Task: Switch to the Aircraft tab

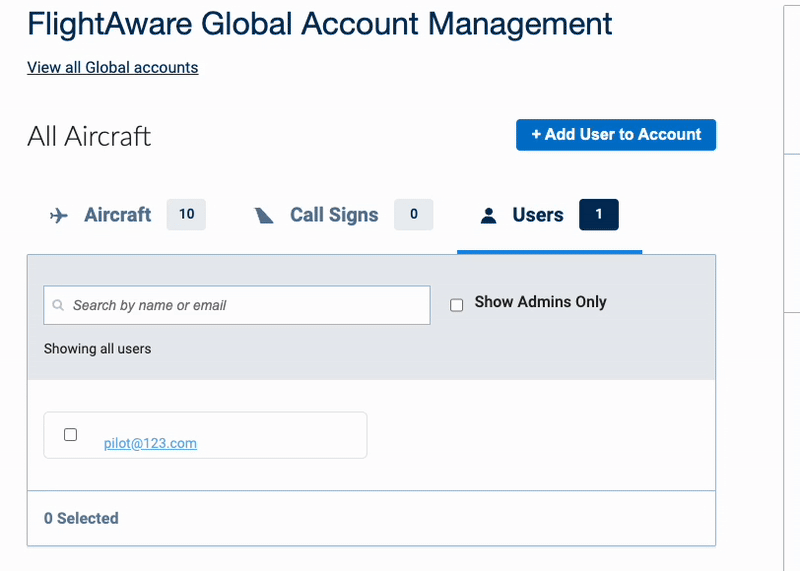Action: click(x=127, y=215)
